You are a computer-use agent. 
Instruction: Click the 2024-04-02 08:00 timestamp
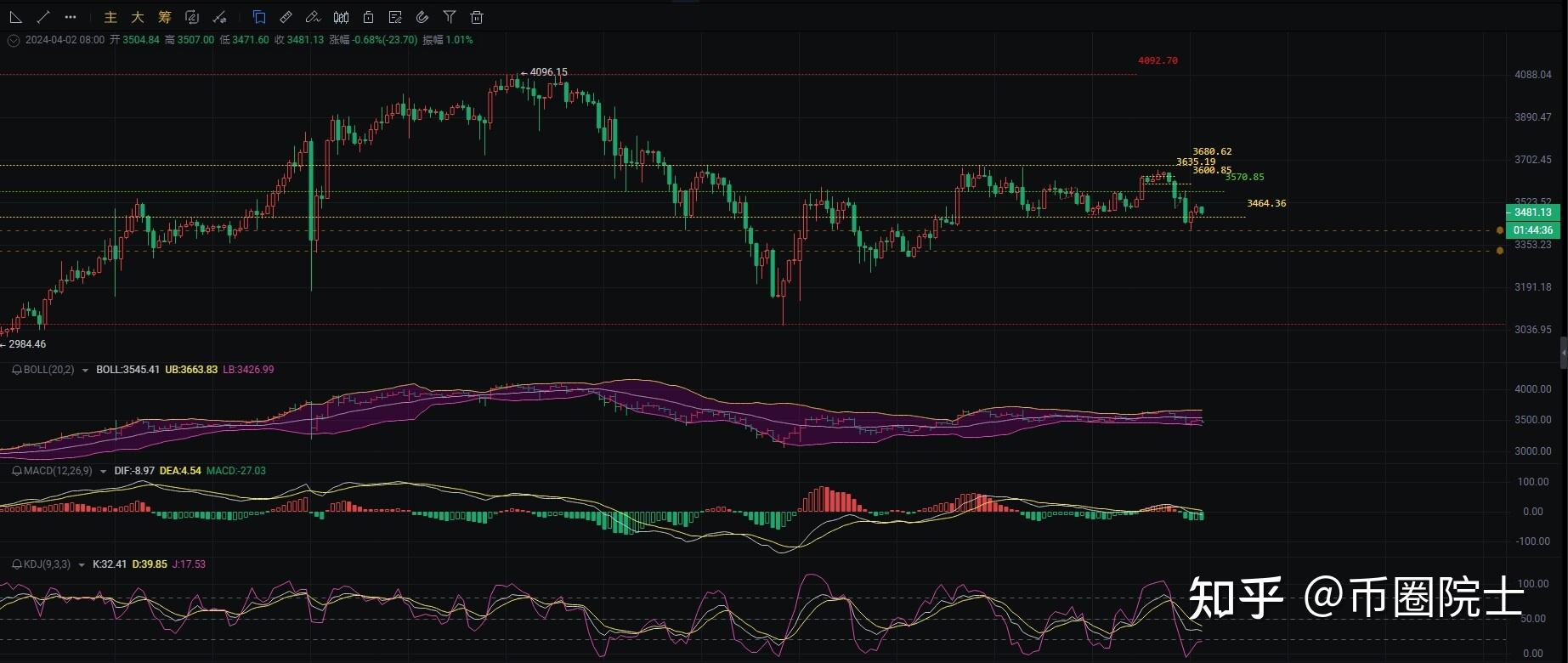65,40
